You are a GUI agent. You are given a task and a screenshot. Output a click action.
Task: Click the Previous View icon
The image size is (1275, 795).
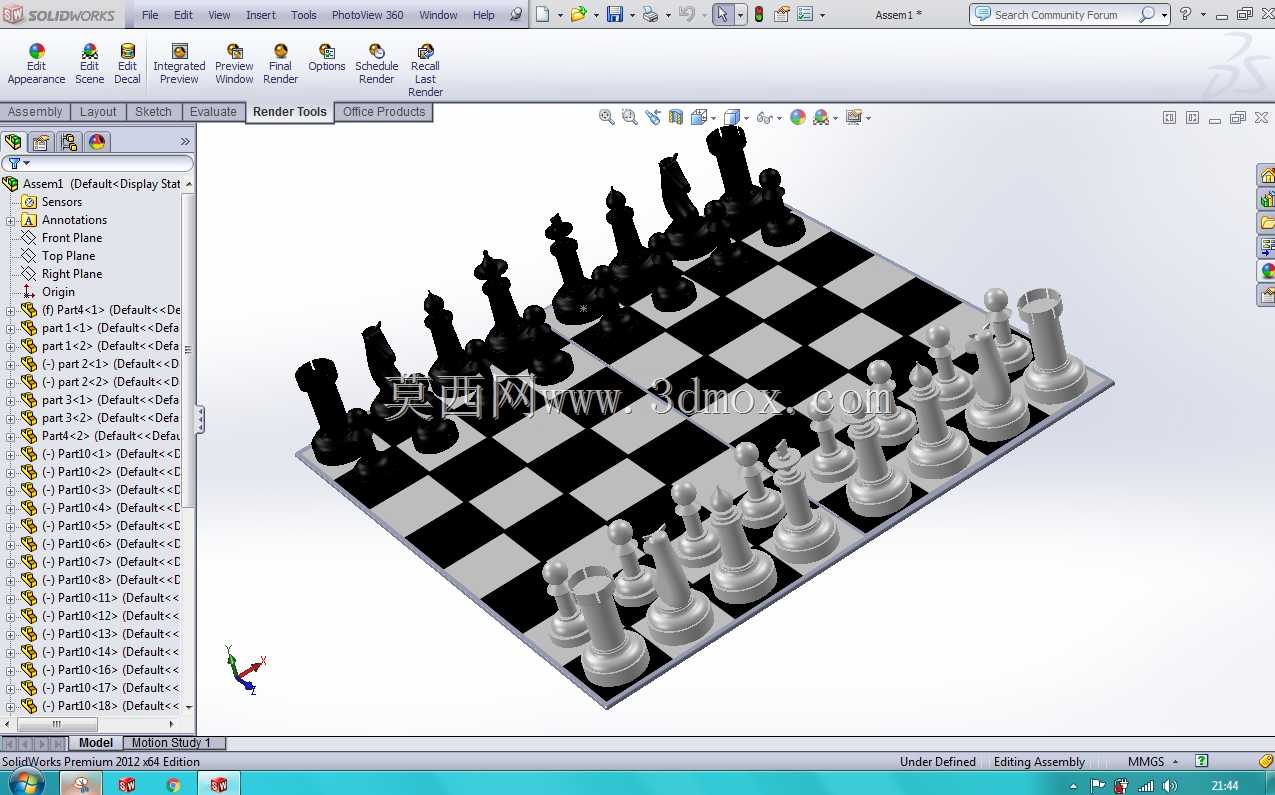coord(653,117)
